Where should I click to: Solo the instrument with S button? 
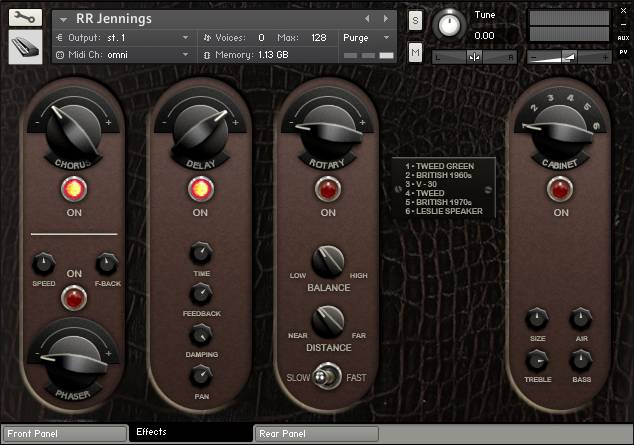pyautogui.click(x=415, y=20)
